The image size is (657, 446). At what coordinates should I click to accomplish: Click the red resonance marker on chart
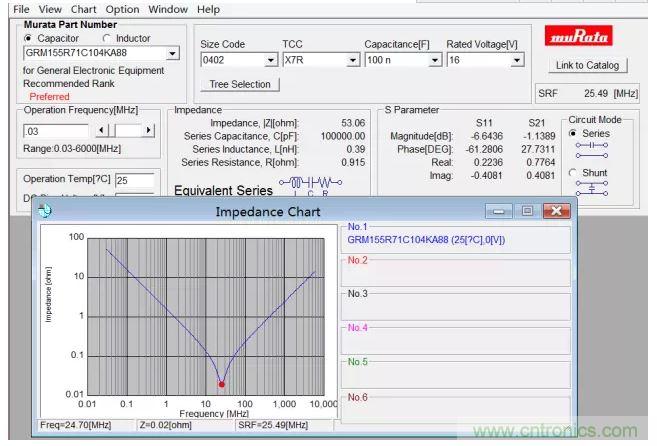[222, 383]
